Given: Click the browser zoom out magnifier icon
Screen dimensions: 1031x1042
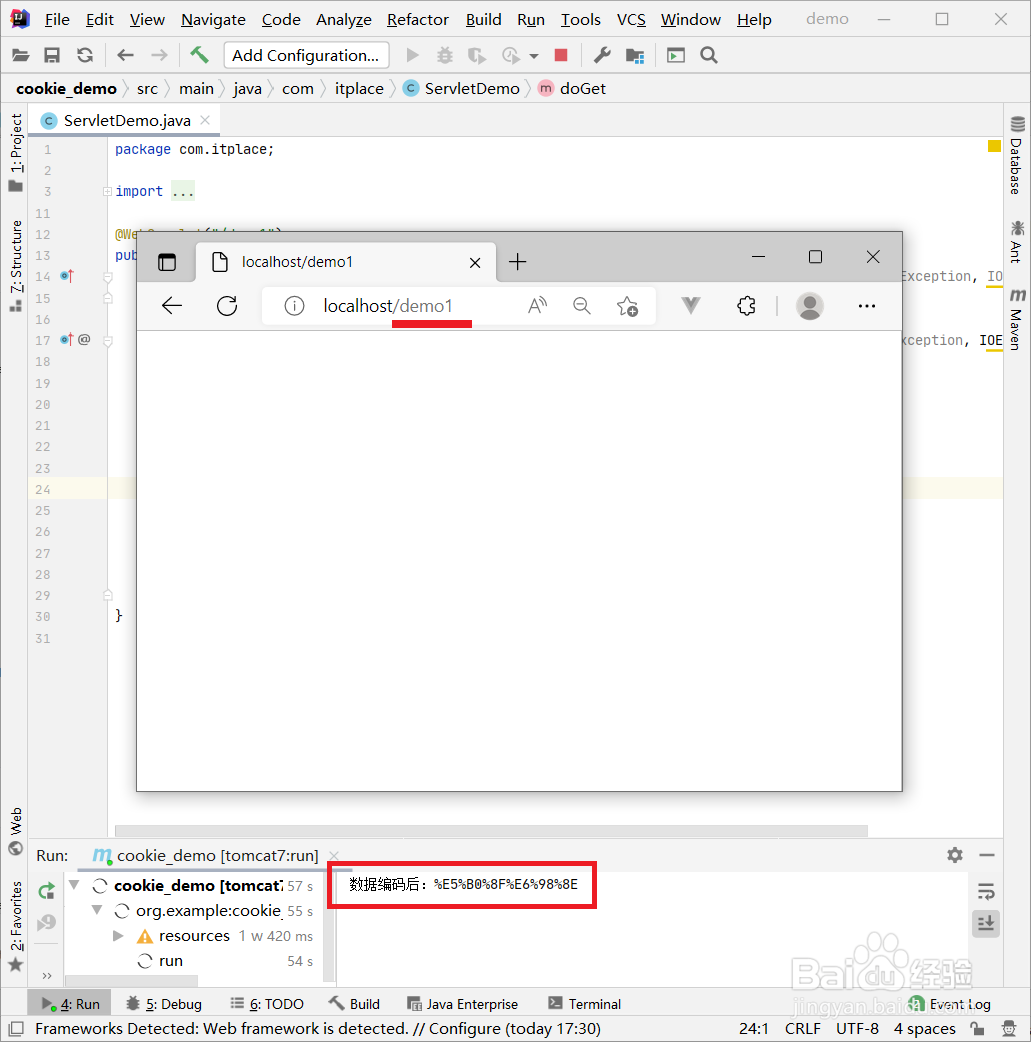Looking at the screenshot, I should (582, 306).
